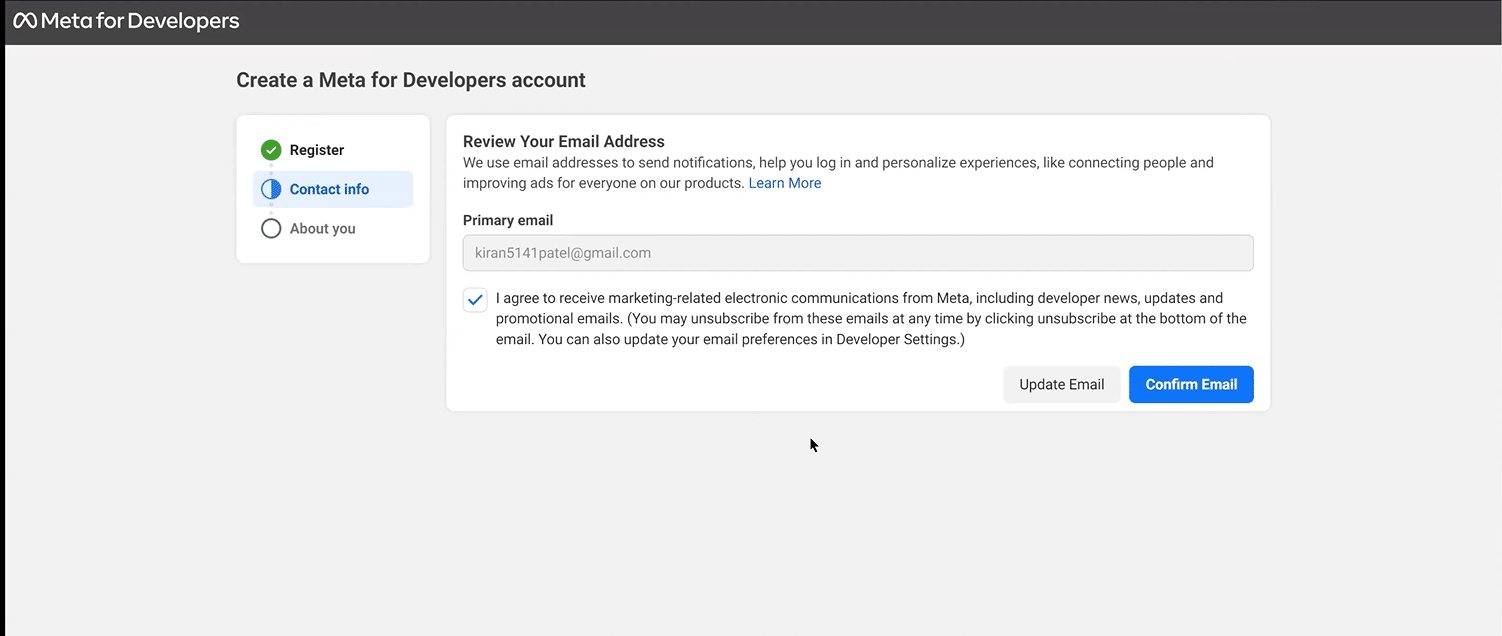Screen dimensions: 1502x636
Task: Click the Review Your Email Address heading
Action: point(564,141)
